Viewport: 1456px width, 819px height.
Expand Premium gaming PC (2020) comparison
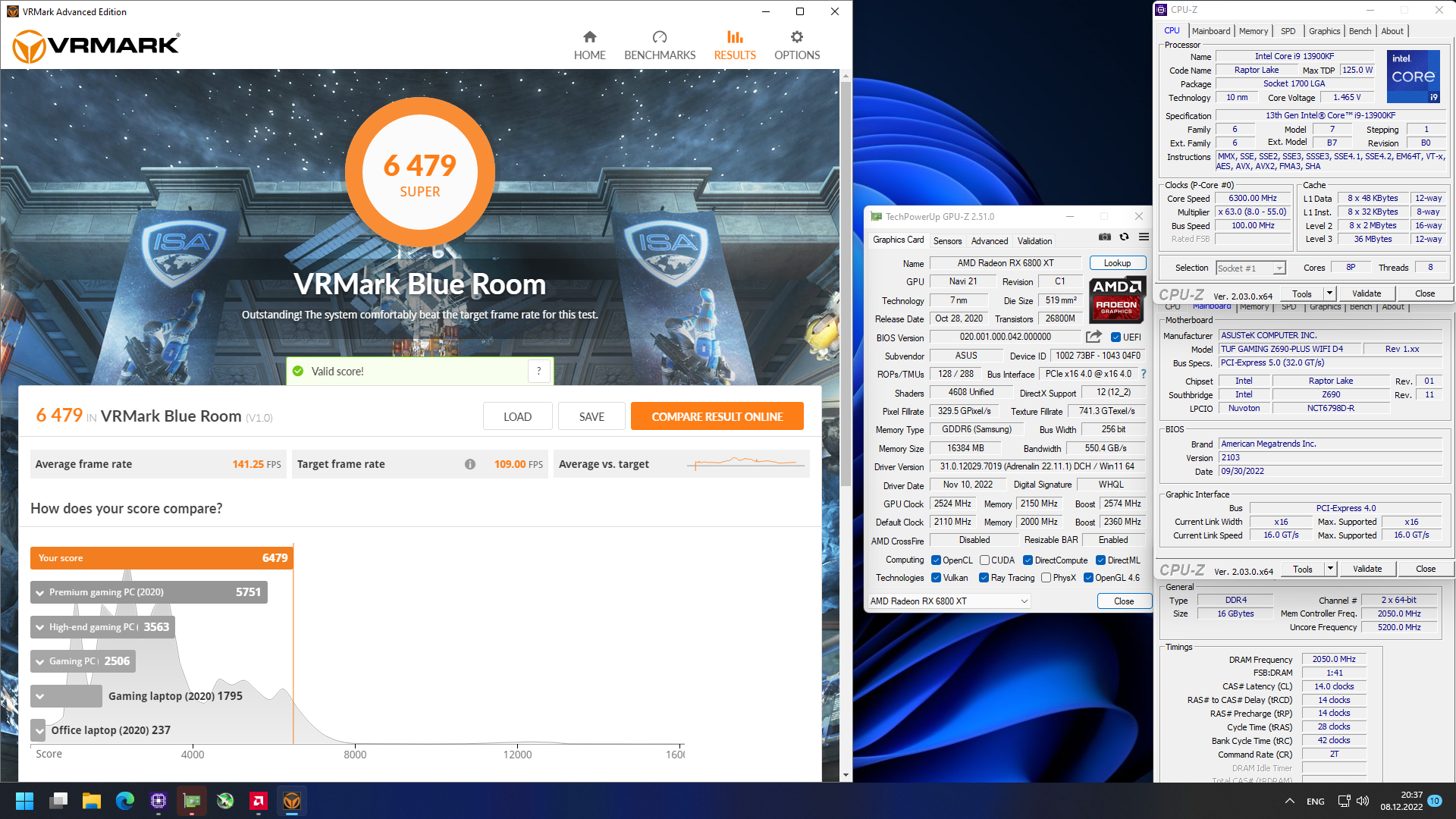tap(39, 592)
